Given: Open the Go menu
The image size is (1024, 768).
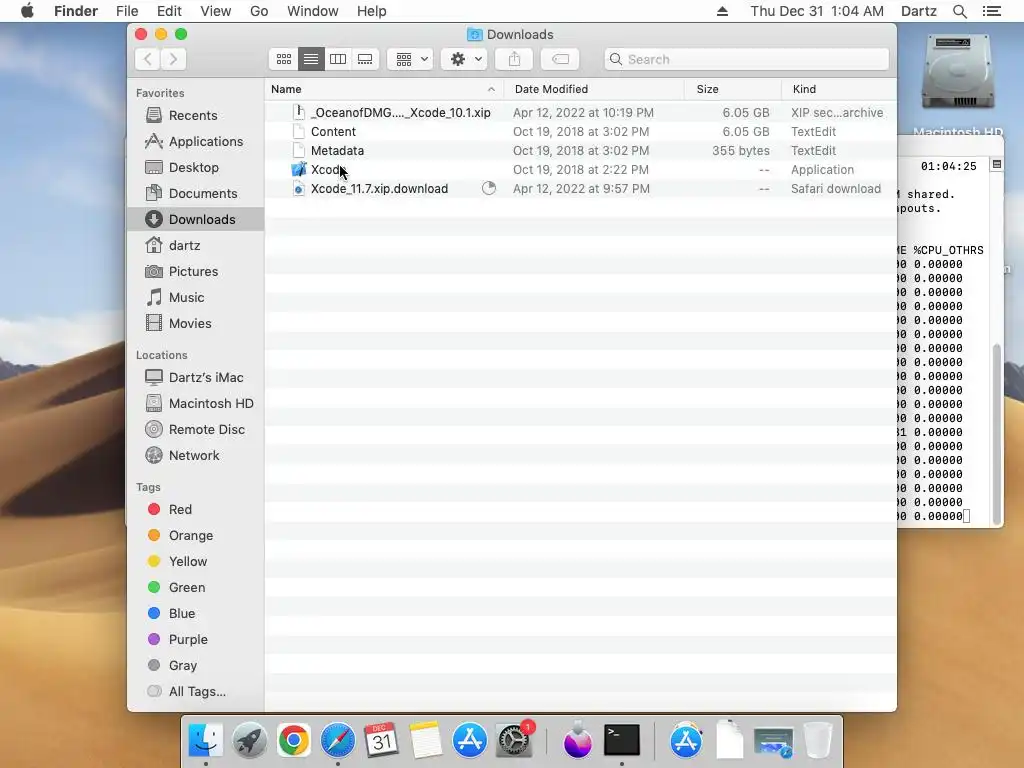Looking at the screenshot, I should click(259, 11).
